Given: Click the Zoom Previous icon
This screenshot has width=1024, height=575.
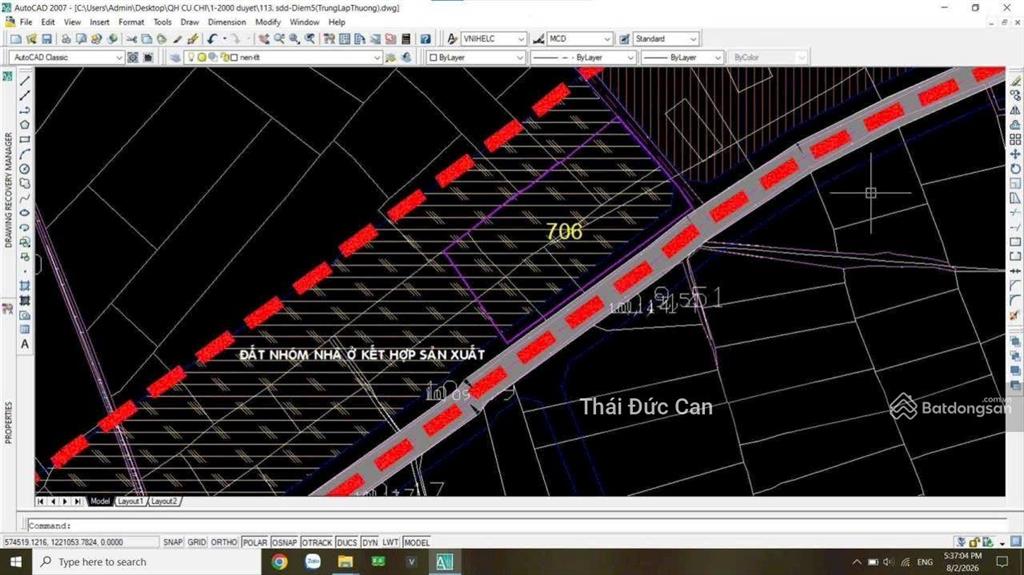Looking at the screenshot, I should click(310, 39).
